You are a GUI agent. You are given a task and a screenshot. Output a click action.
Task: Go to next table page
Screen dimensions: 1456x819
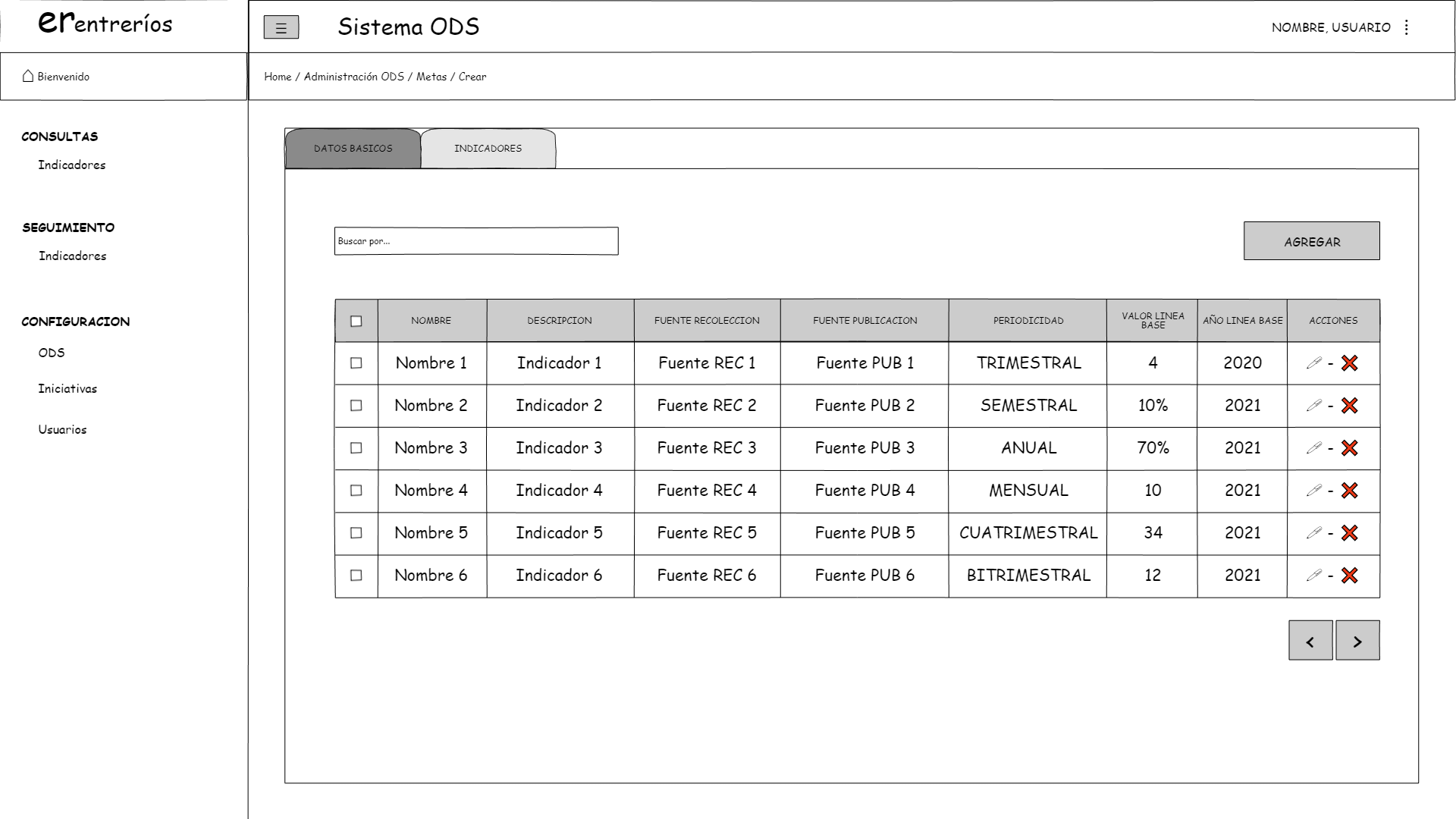tap(1357, 641)
